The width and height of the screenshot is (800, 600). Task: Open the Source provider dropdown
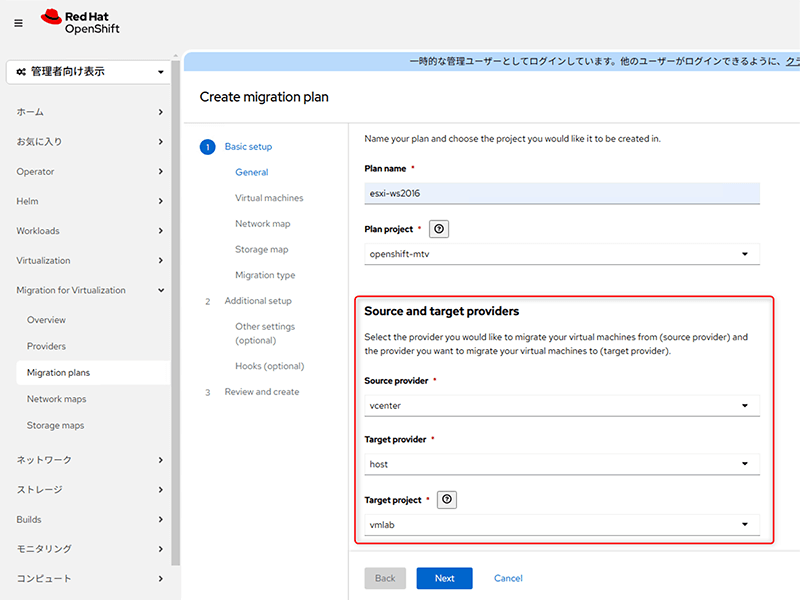click(561, 406)
